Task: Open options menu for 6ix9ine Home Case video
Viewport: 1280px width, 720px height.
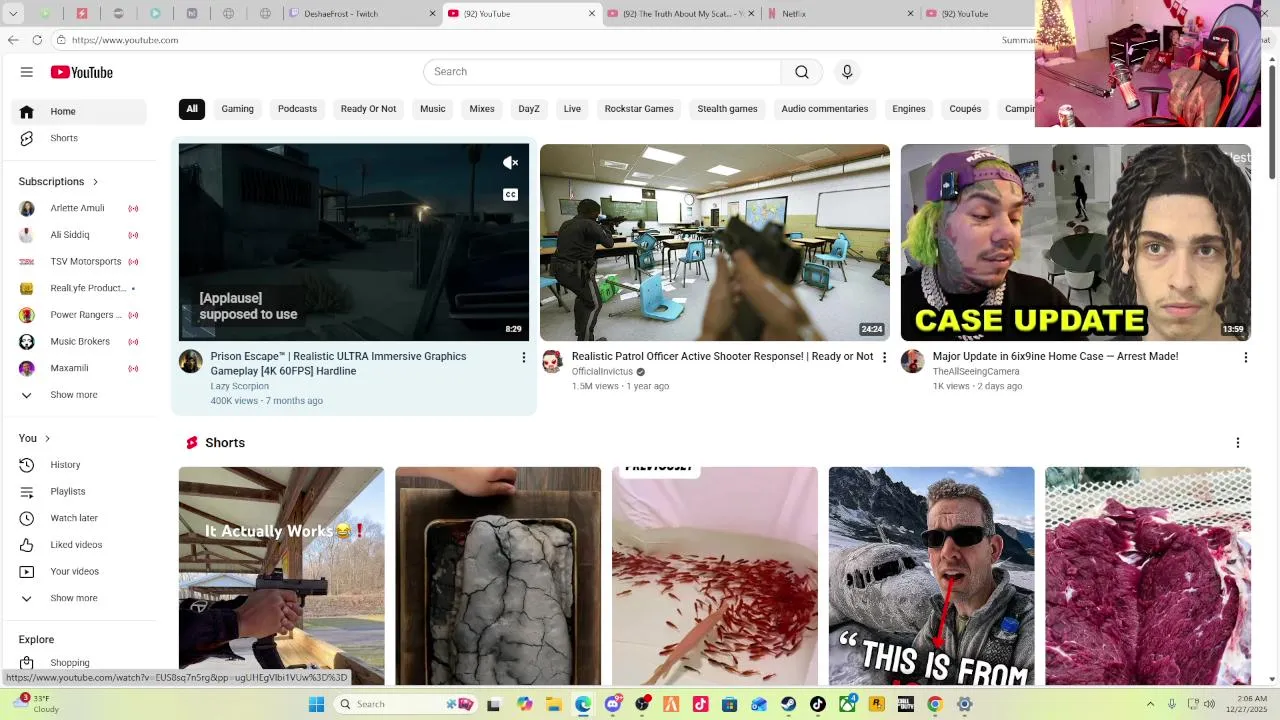Action: 1245,357
